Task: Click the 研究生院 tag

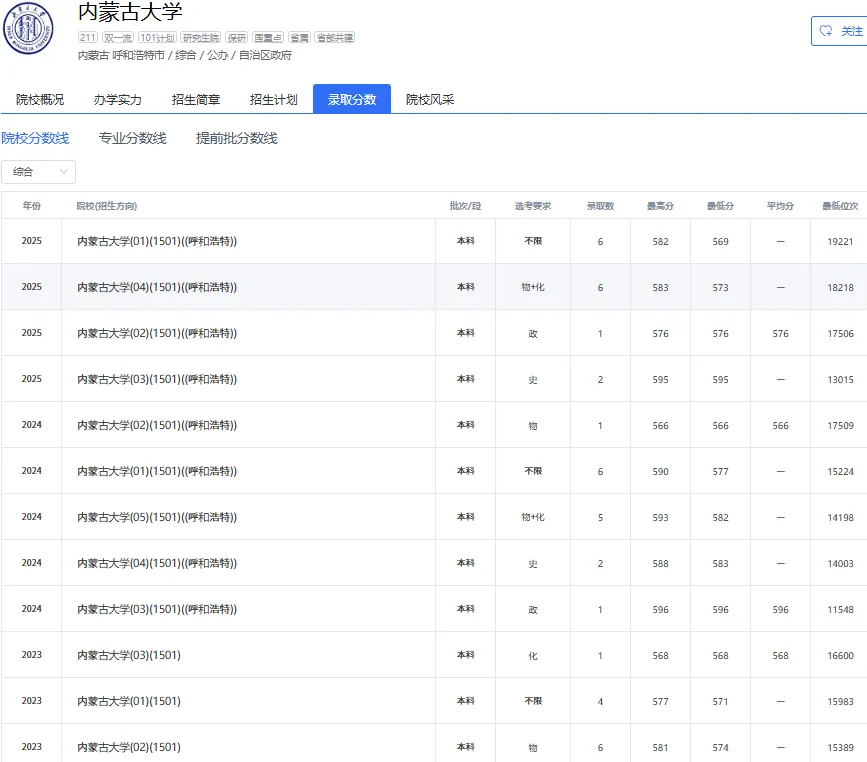Action: [x=201, y=38]
